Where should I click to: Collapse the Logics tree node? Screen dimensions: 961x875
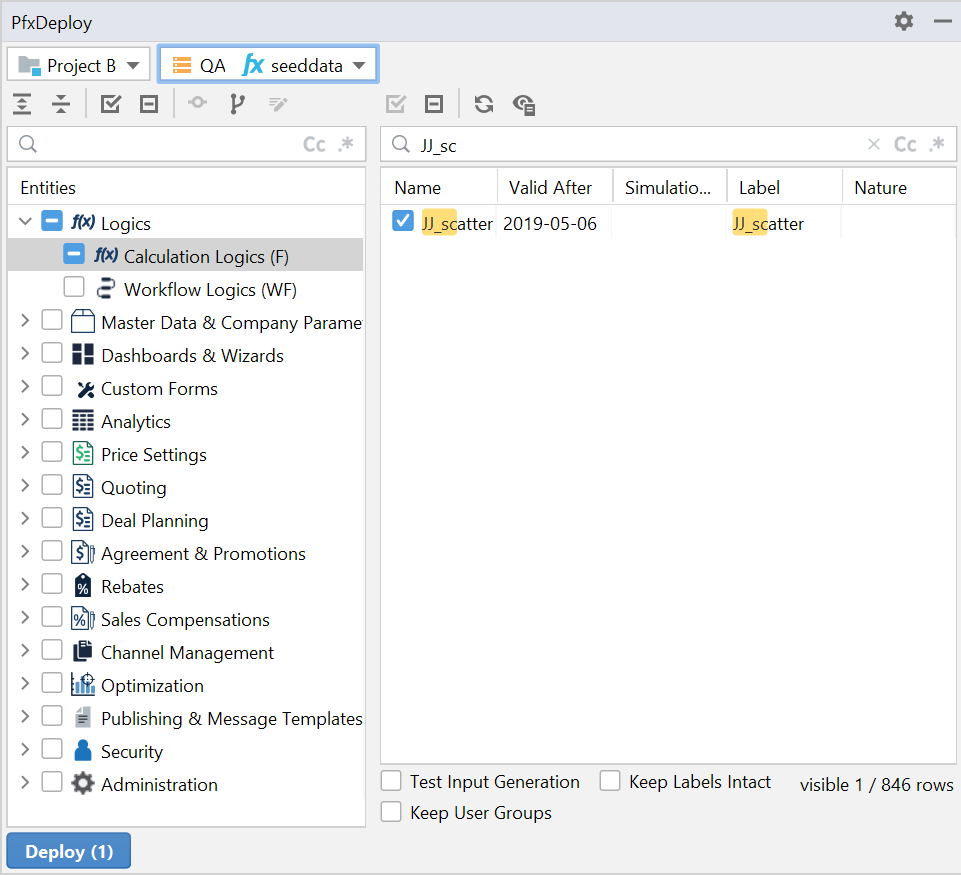(x=25, y=222)
